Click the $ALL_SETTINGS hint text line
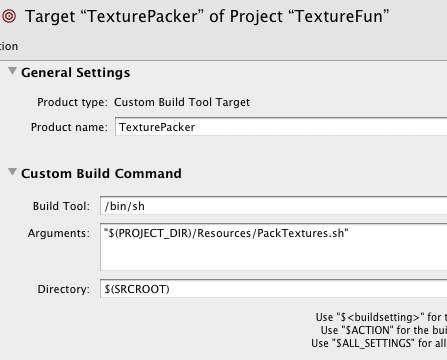Viewport: 447px width, 360px height. tap(379, 343)
